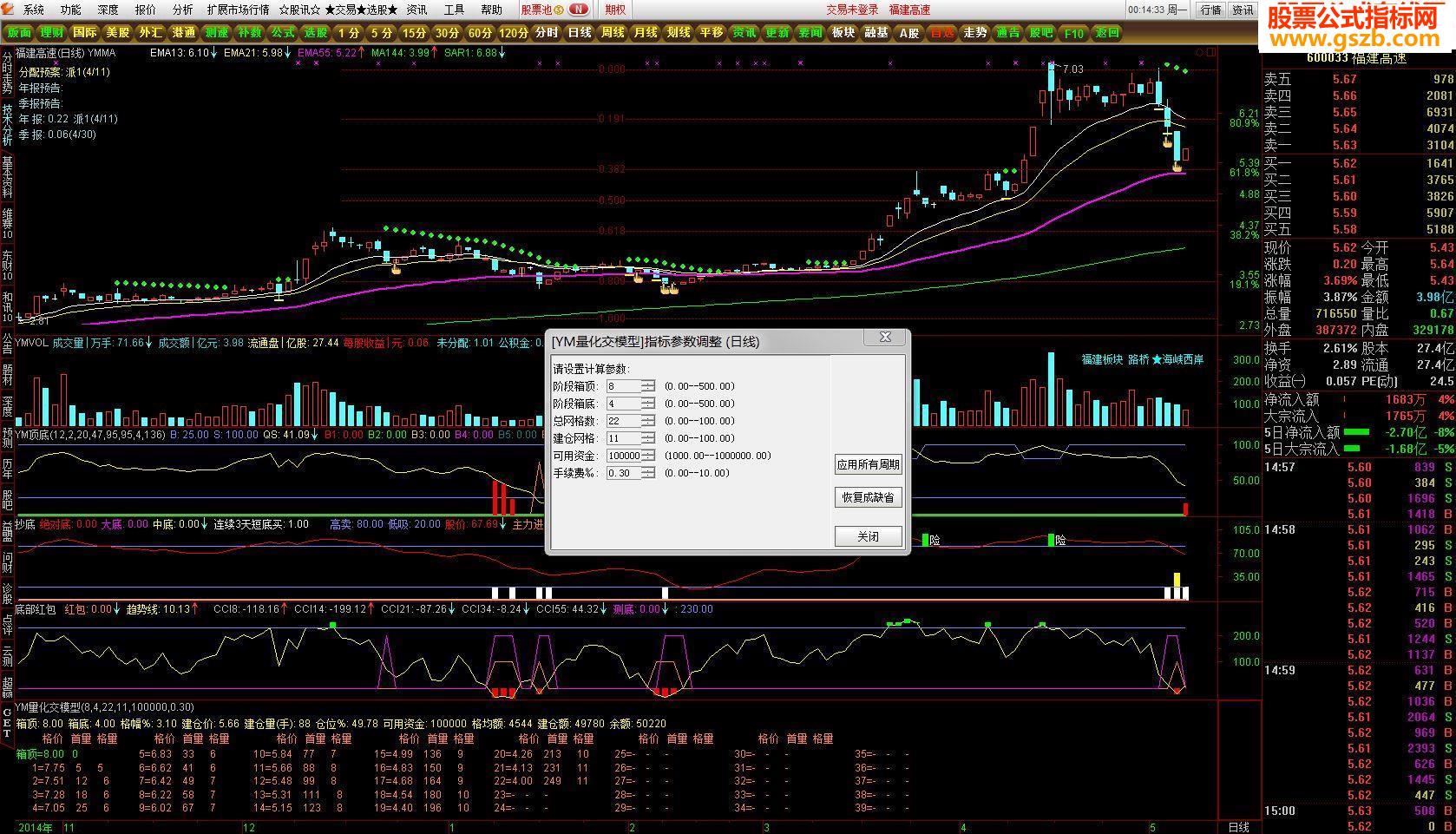
Task: Click the 手续费% spinner arrows
Action: coord(648,473)
